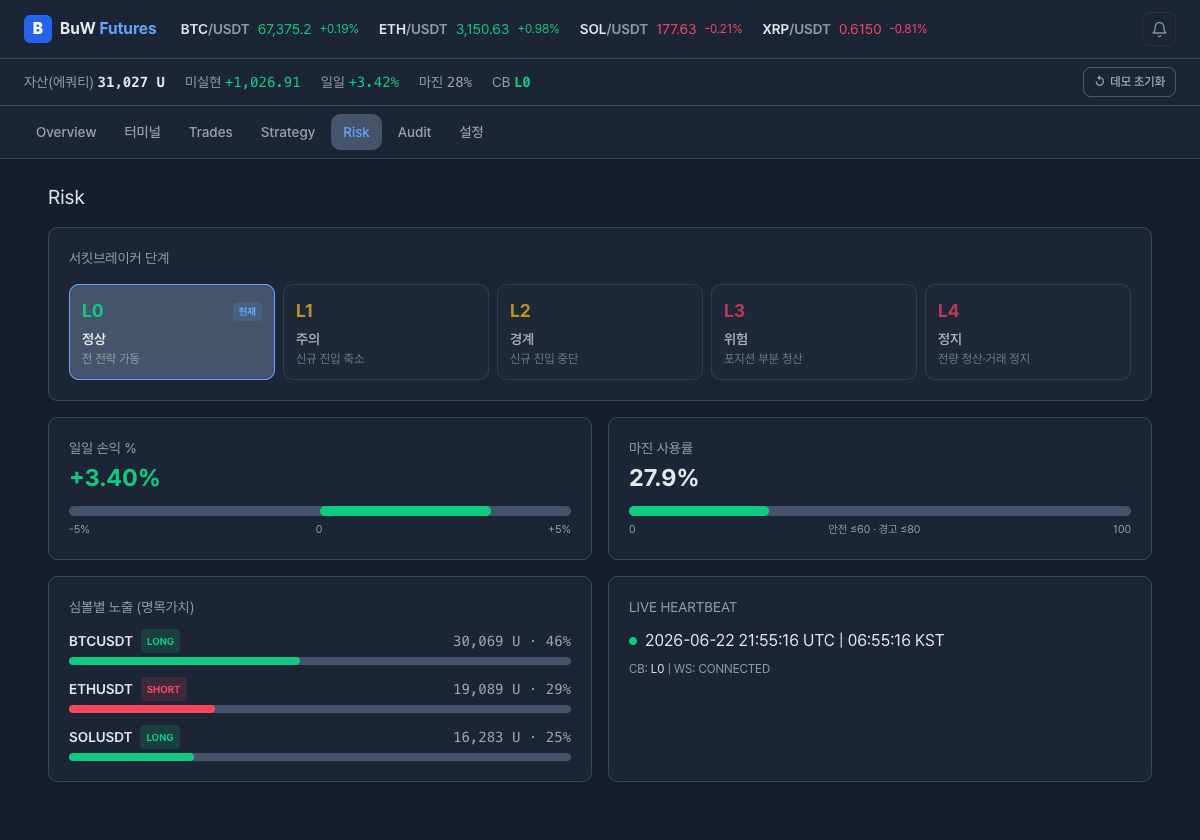Image resolution: width=1200 pixels, height=840 pixels.
Task: Click the ETHUSDT SHORT badge
Action: pyautogui.click(x=164, y=689)
